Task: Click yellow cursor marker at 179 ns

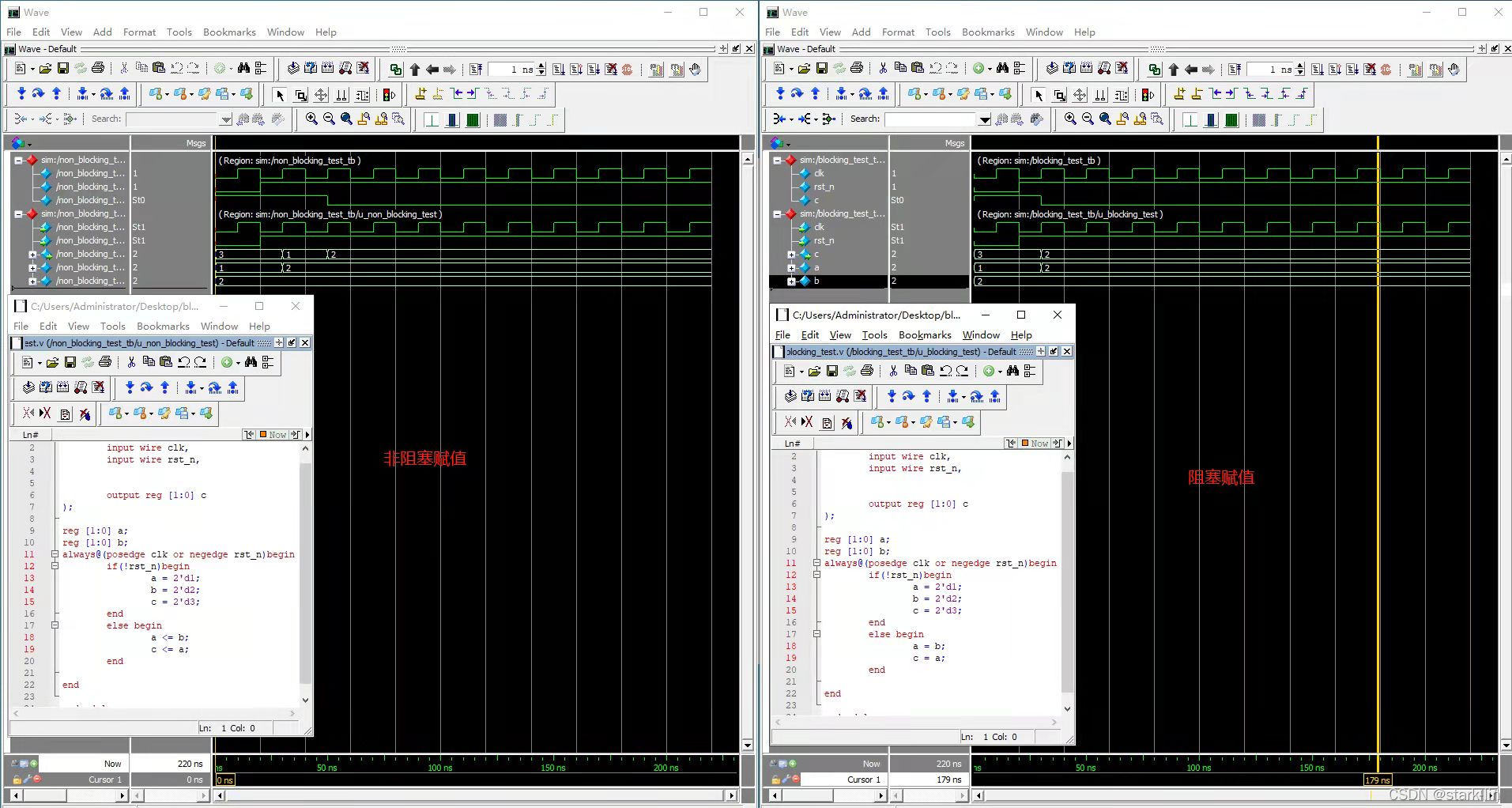Action: [1378, 780]
